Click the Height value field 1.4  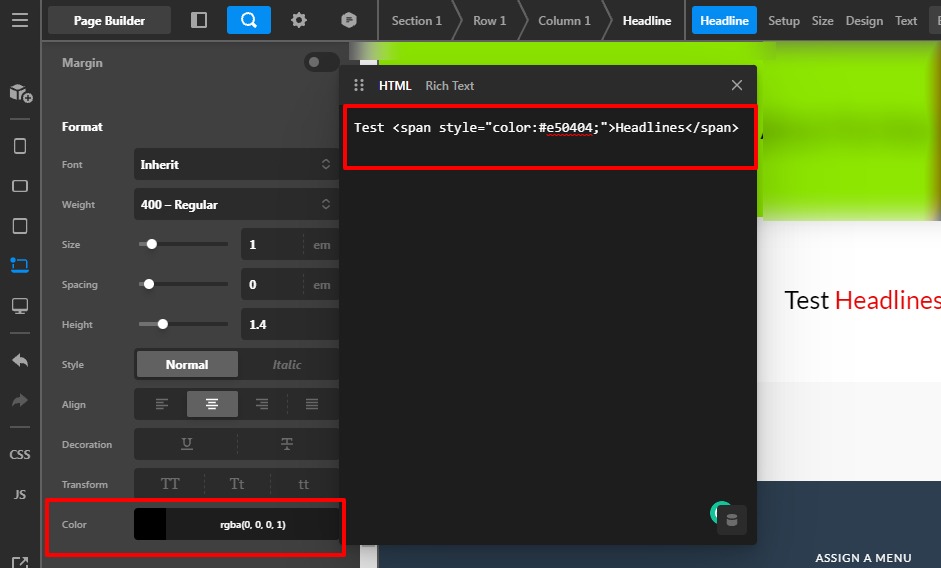(290, 324)
